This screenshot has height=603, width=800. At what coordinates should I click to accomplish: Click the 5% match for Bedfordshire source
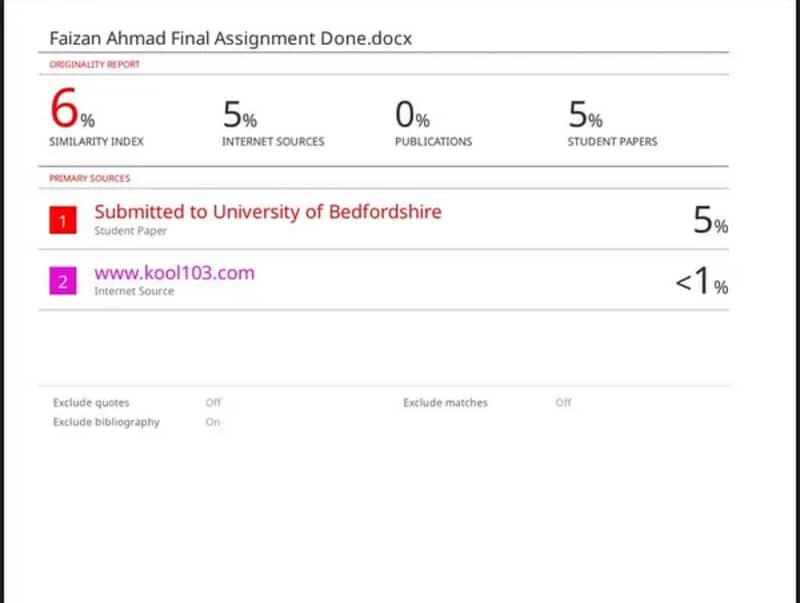710,220
